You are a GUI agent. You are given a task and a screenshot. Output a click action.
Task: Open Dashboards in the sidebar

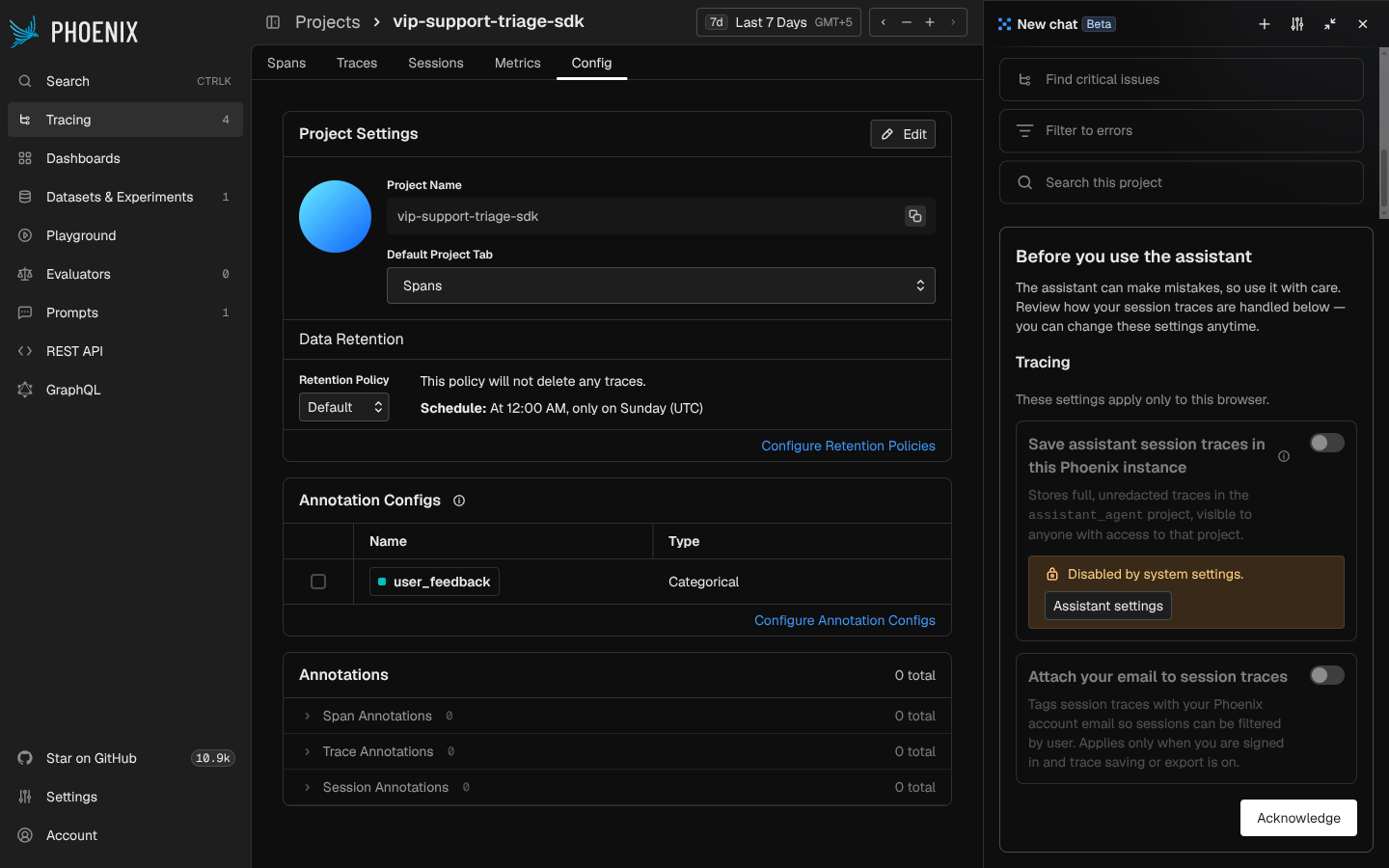click(x=125, y=158)
